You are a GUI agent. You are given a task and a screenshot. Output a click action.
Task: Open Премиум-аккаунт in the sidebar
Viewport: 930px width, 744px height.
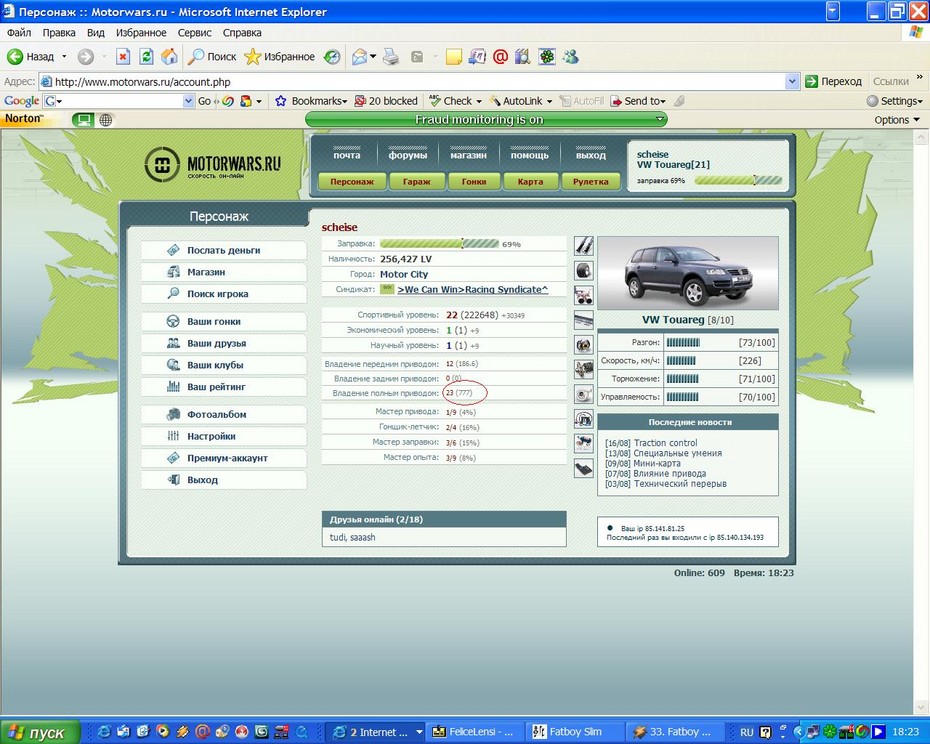224,458
